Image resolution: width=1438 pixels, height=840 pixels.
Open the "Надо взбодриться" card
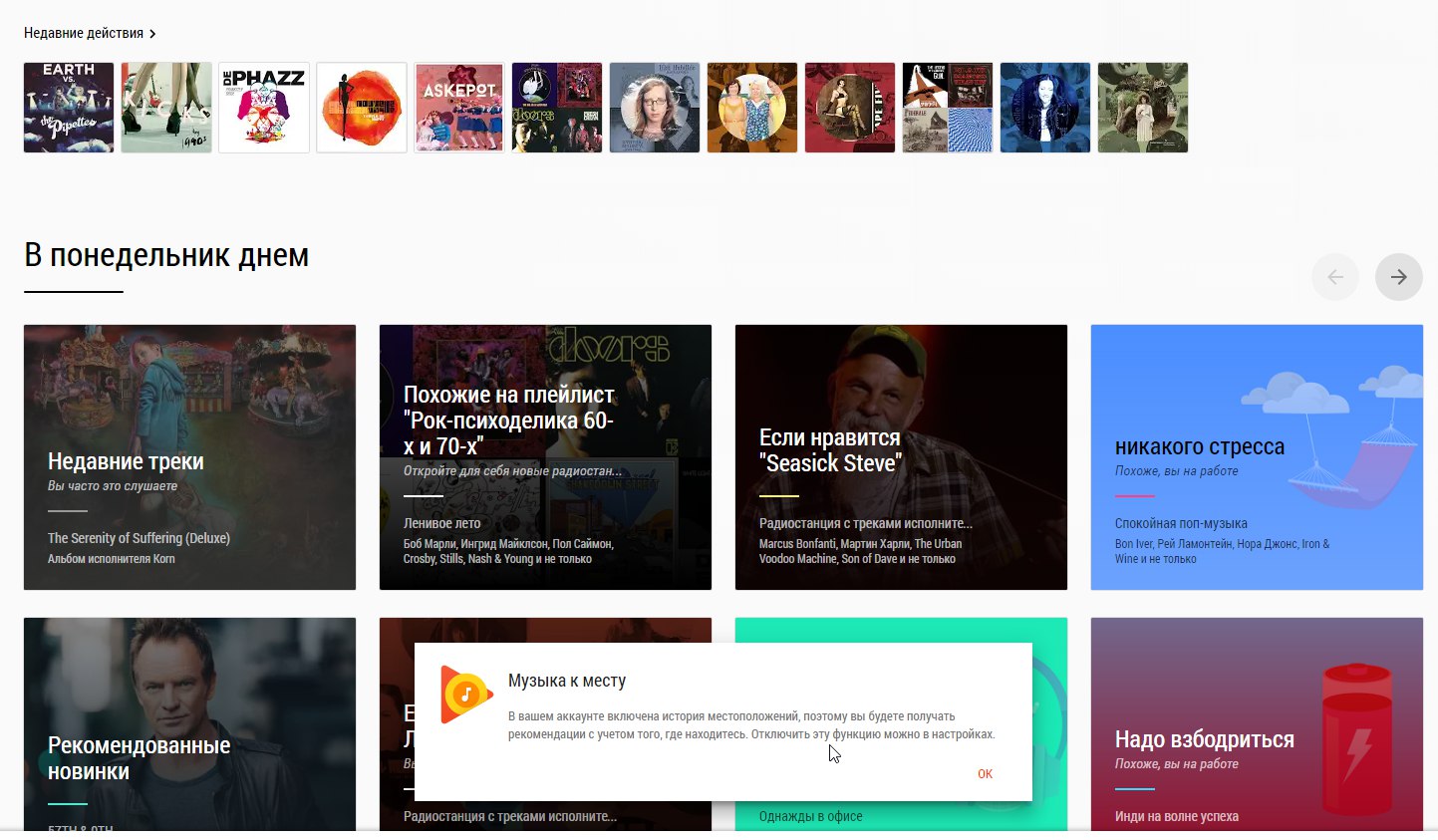(1257, 724)
